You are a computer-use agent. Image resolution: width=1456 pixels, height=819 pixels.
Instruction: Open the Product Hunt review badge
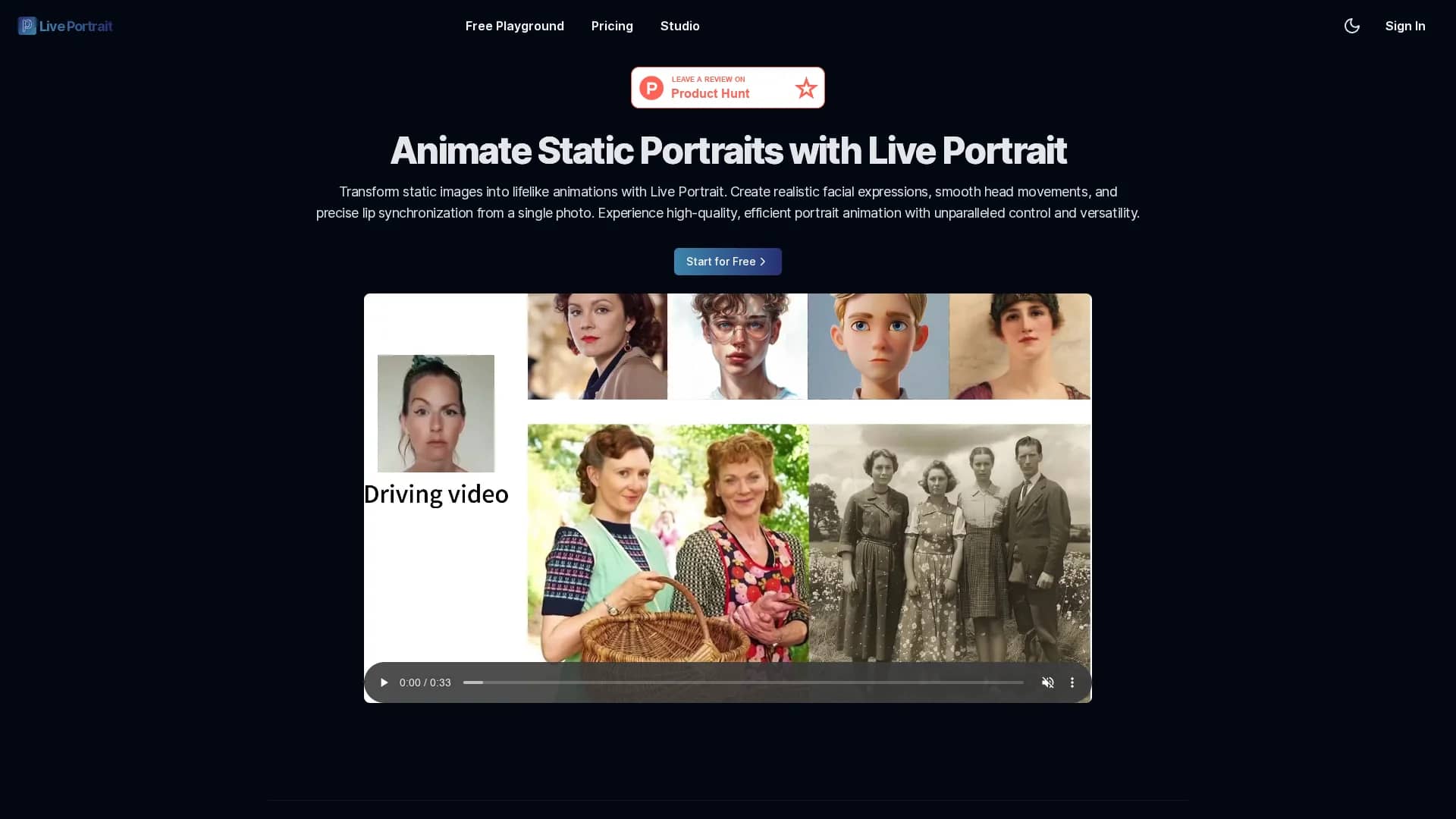(728, 88)
